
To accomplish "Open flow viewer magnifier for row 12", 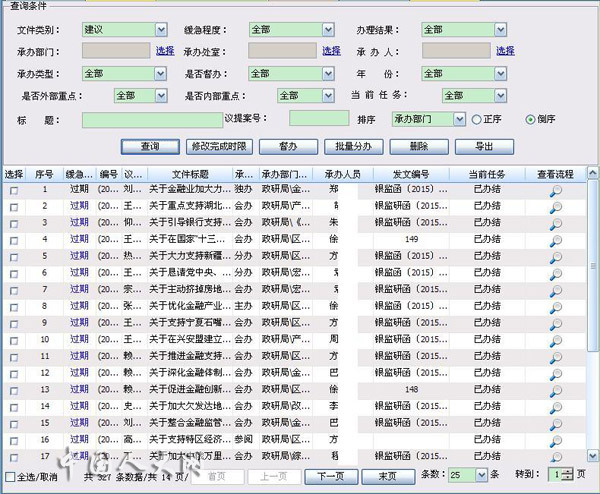I will pos(556,375).
